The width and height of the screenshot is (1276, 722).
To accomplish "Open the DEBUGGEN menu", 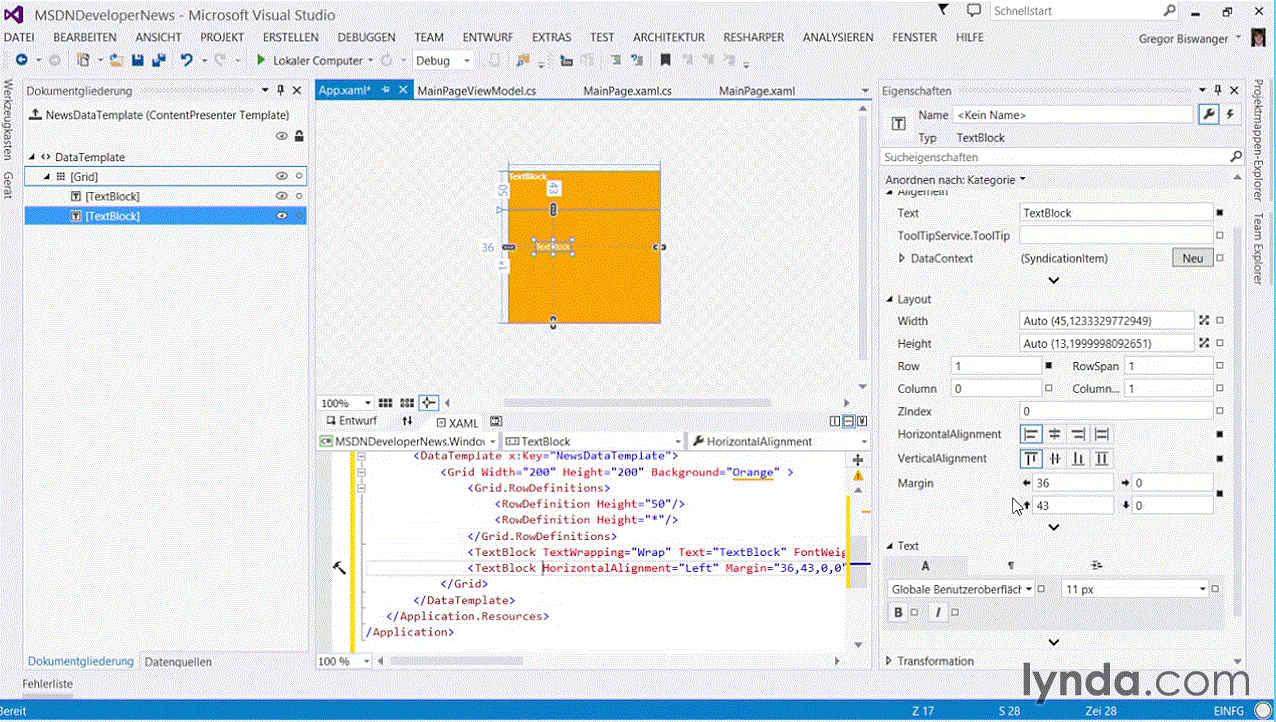I will [x=366, y=37].
